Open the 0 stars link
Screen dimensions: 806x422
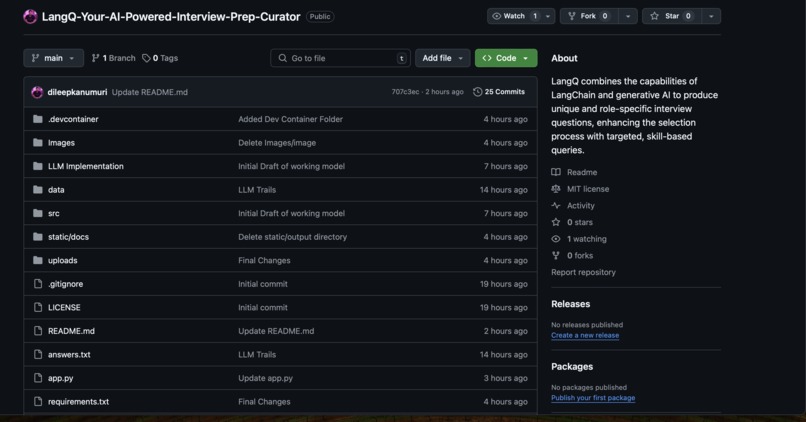click(579, 222)
